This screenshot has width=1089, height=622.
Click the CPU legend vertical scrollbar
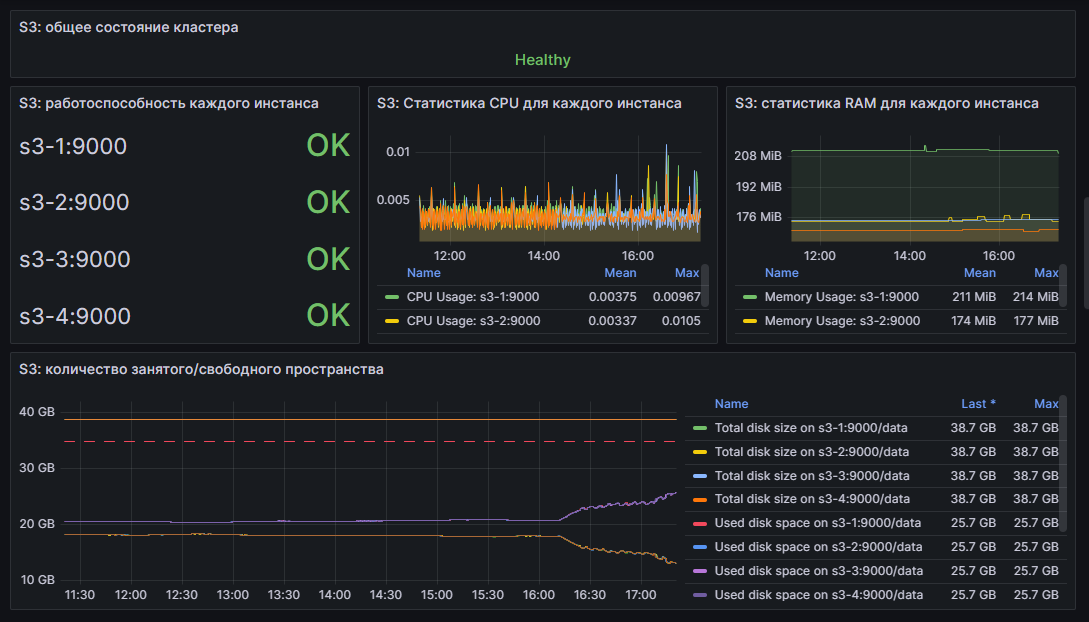tap(706, 284)
